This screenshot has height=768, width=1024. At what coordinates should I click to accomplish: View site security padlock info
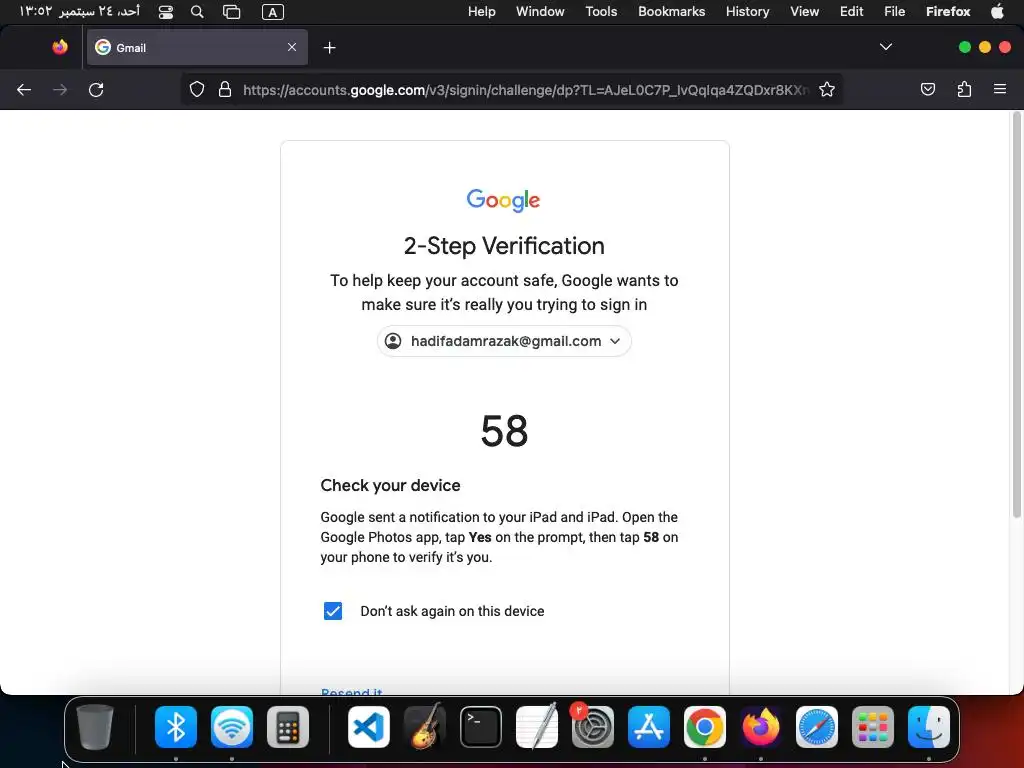pyautogui.click(x=225, y=89)
